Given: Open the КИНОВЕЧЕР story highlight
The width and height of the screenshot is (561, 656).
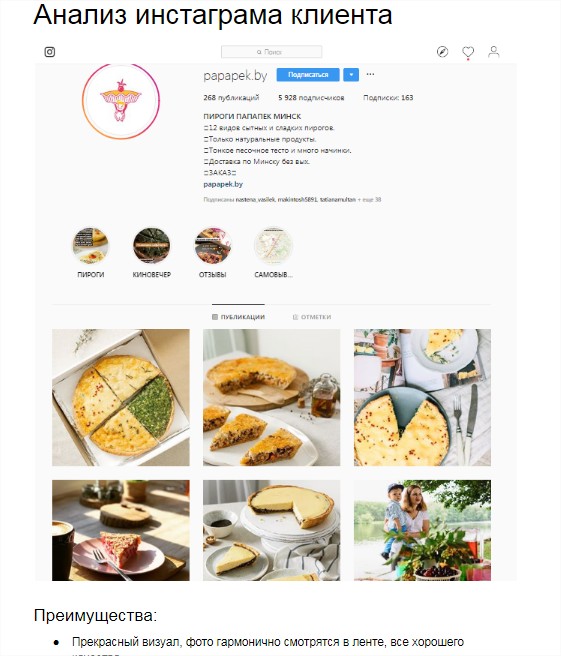Looking at the screenshot, I should (151, 246).
